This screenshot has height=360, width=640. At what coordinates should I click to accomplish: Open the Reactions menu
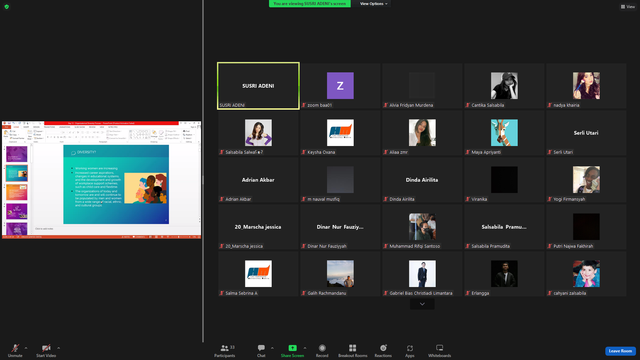[383, 350]
